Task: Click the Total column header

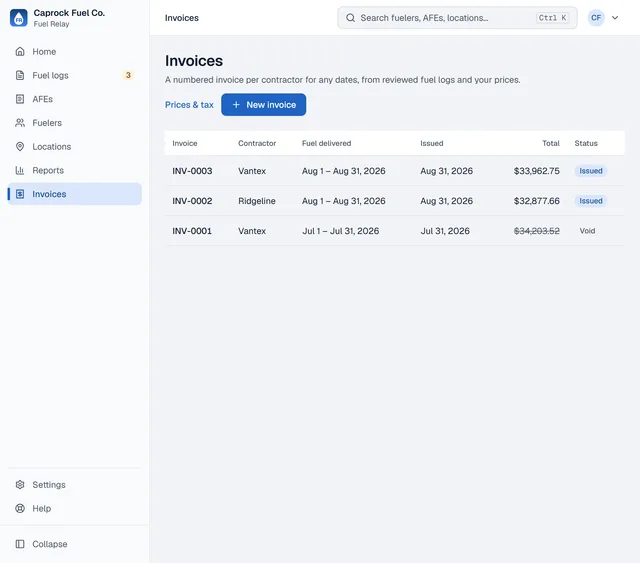Action: pyautogui.click(x=551, y=143)
